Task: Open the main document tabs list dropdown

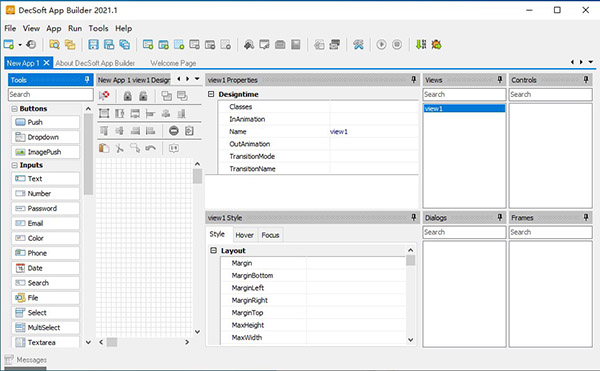Action: (591, 62)
